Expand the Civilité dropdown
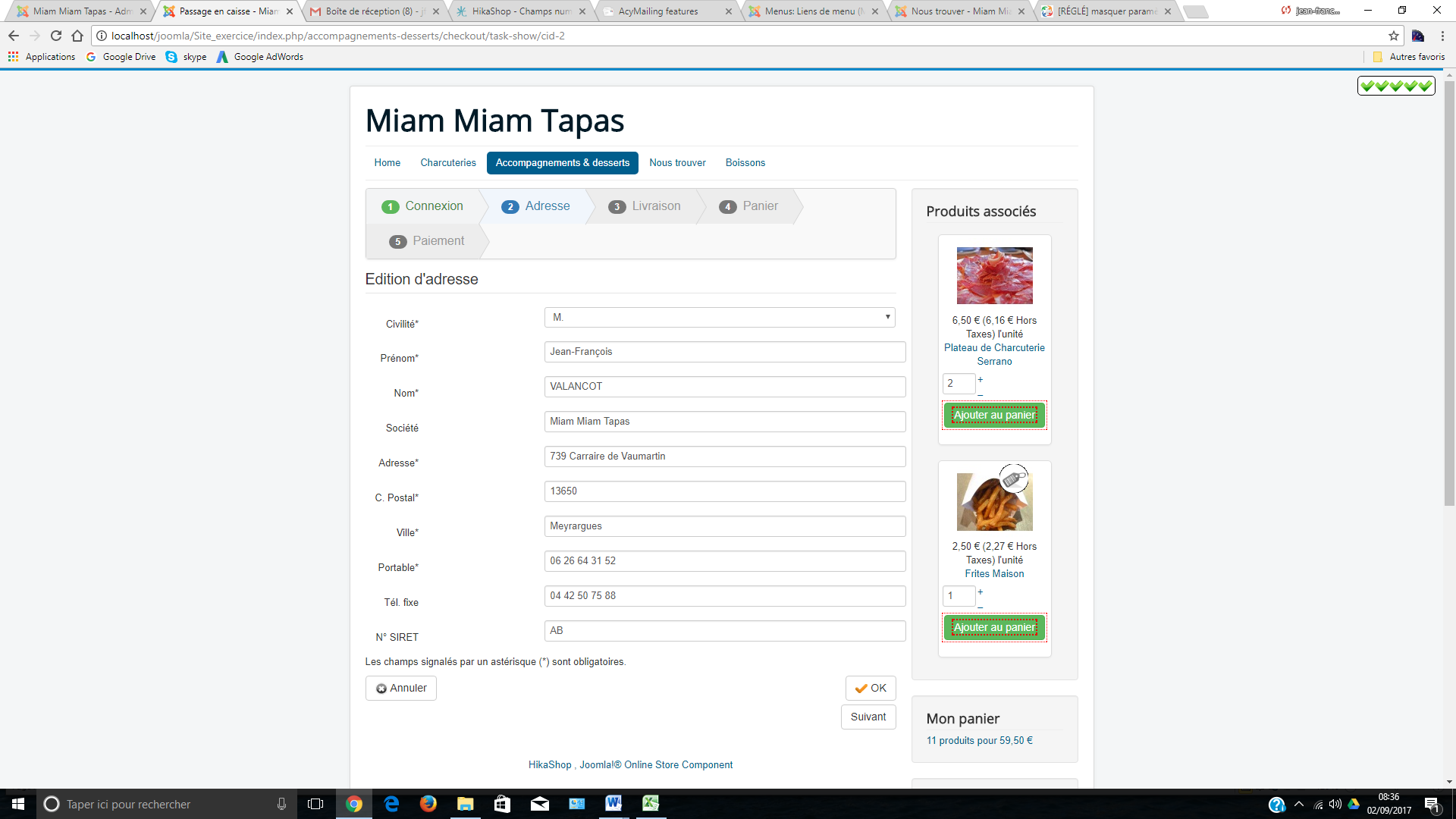Screen dimensions: 1456x819 (x=719, y=317)
